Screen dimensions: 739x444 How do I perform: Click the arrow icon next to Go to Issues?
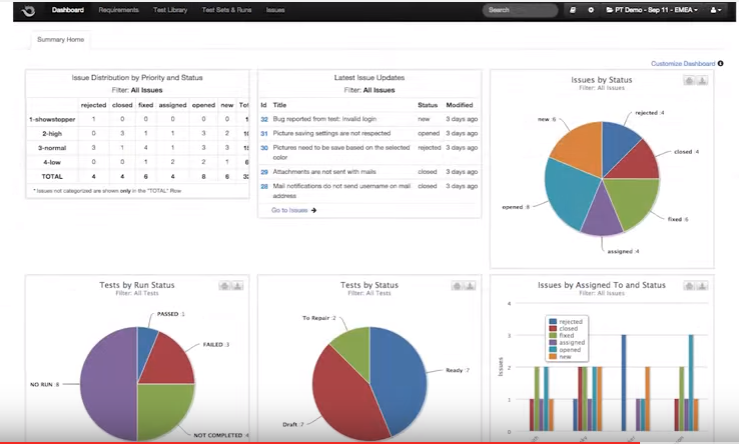[x=314, y=210]
